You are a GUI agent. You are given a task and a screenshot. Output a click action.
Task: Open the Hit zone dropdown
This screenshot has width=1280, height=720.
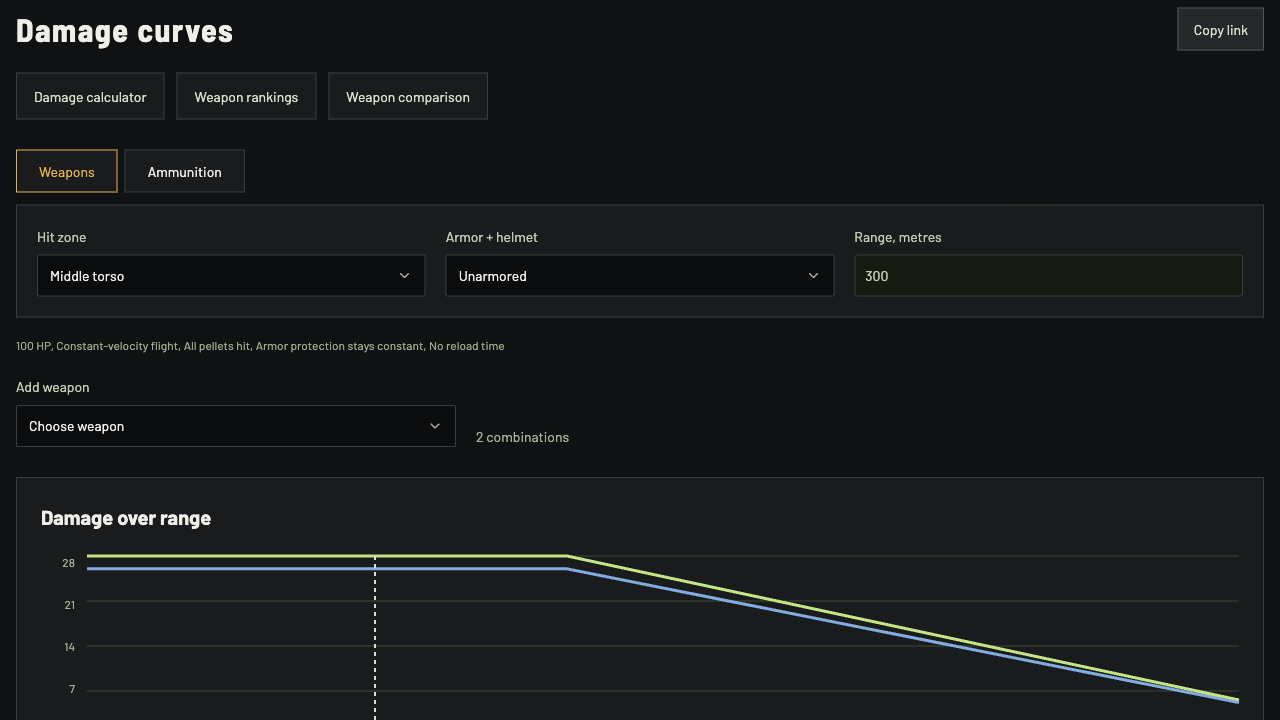231,276
